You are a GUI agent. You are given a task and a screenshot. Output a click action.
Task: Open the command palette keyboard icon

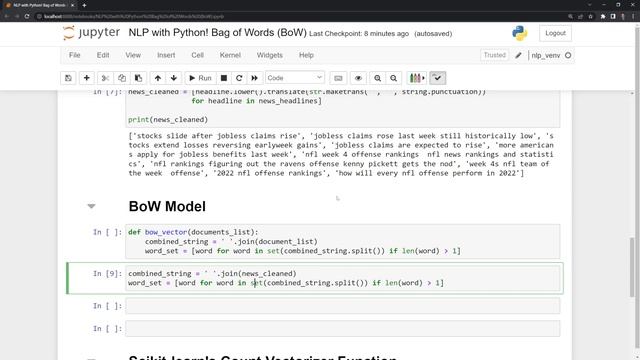[x=338, y=78]
